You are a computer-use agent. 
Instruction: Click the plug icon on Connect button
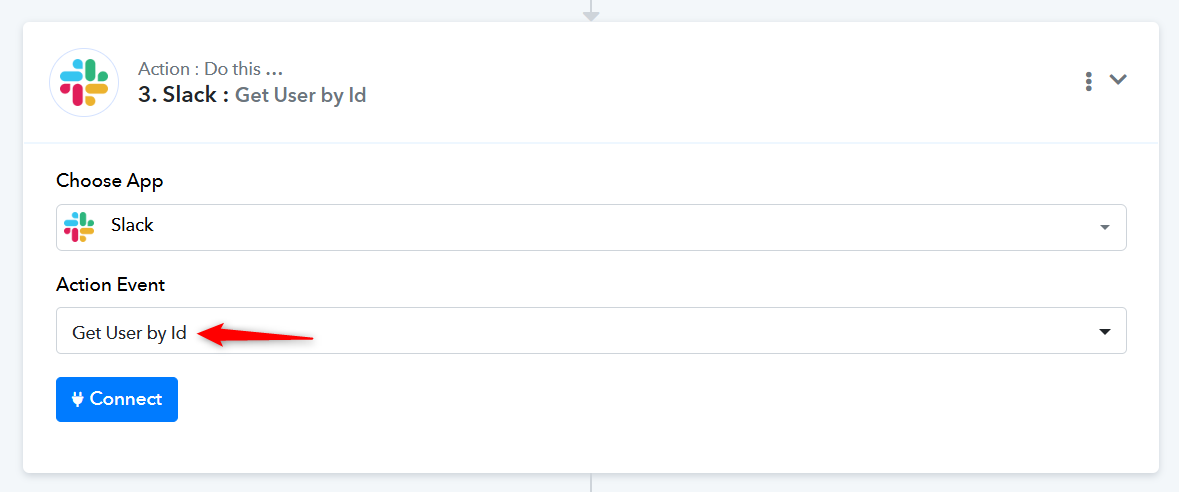(x=77, y=399)
